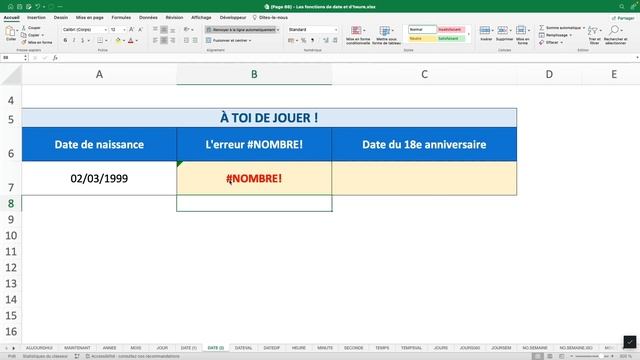Click the comma thousands separator icon
Viewport: 640px width, 360px height.
click(x=313, y=40)
